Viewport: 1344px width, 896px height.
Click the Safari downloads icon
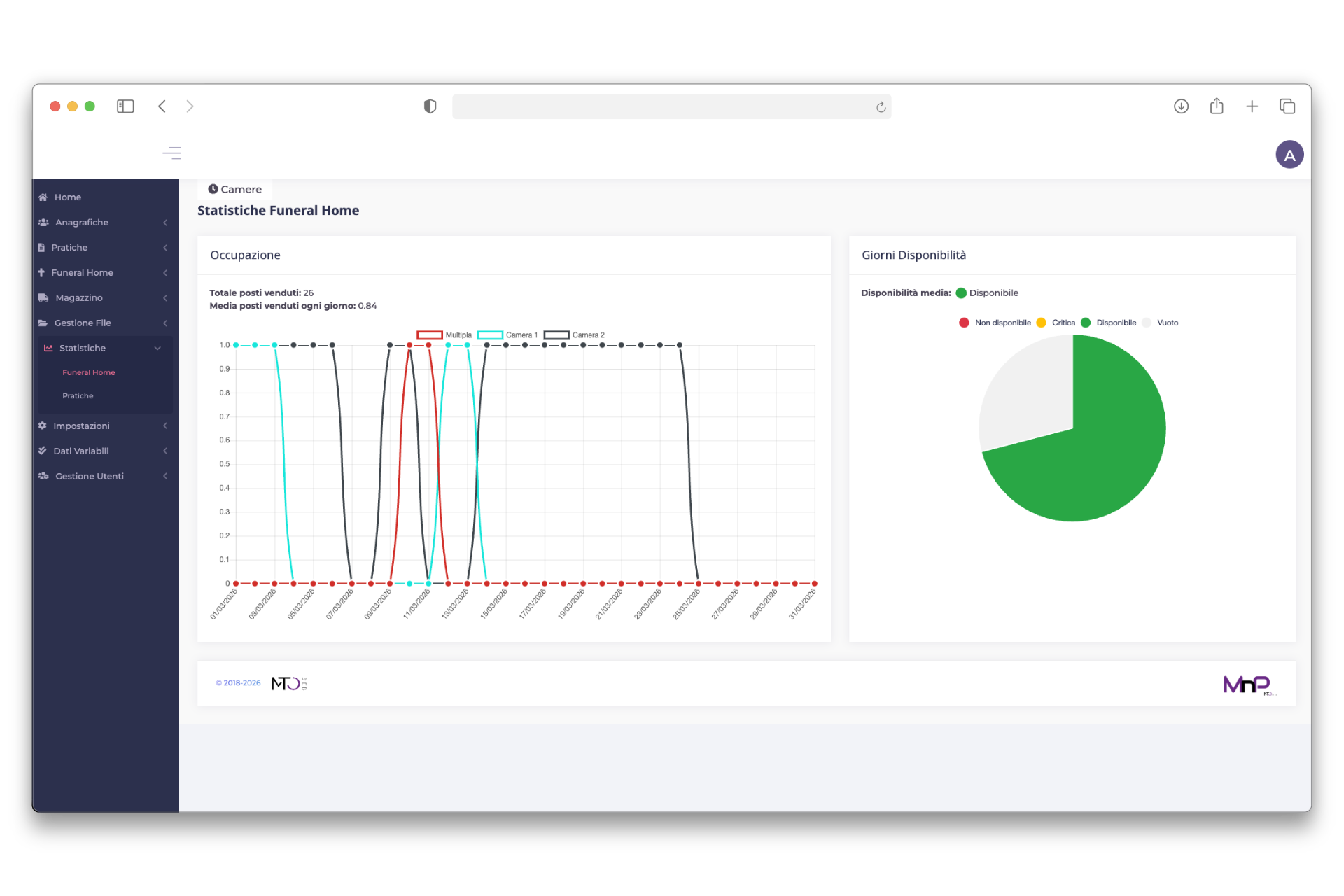[x=1181, y=106]
